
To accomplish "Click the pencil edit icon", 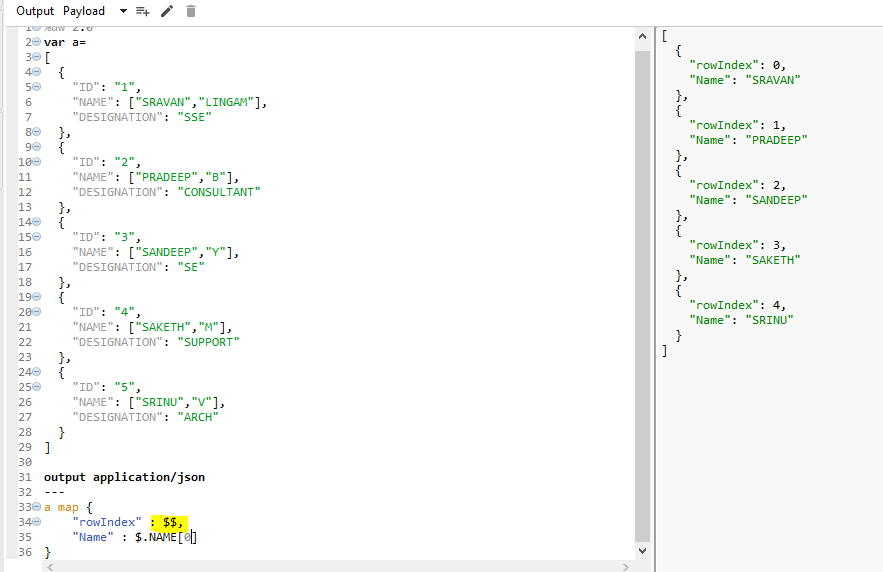I will pyautogui.click(x=167, y=11).
